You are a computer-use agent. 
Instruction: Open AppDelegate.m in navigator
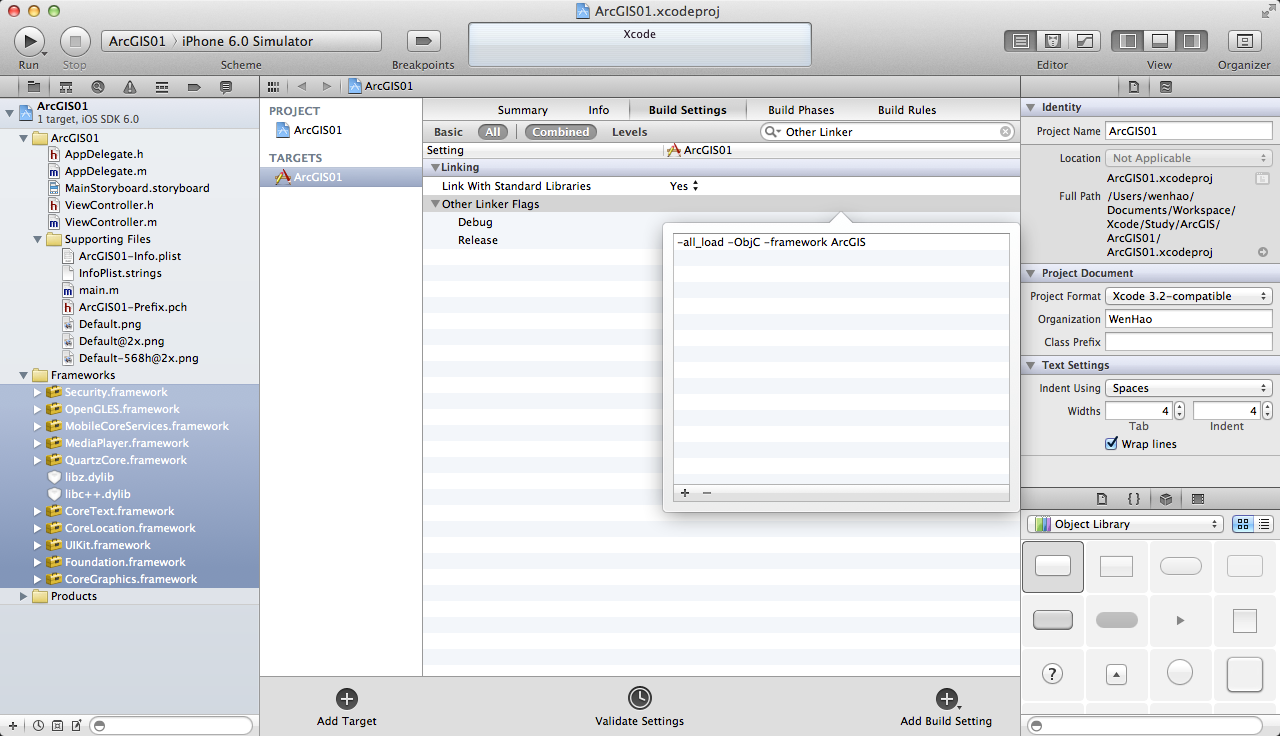pyautogui.click(x=105, y=171)
